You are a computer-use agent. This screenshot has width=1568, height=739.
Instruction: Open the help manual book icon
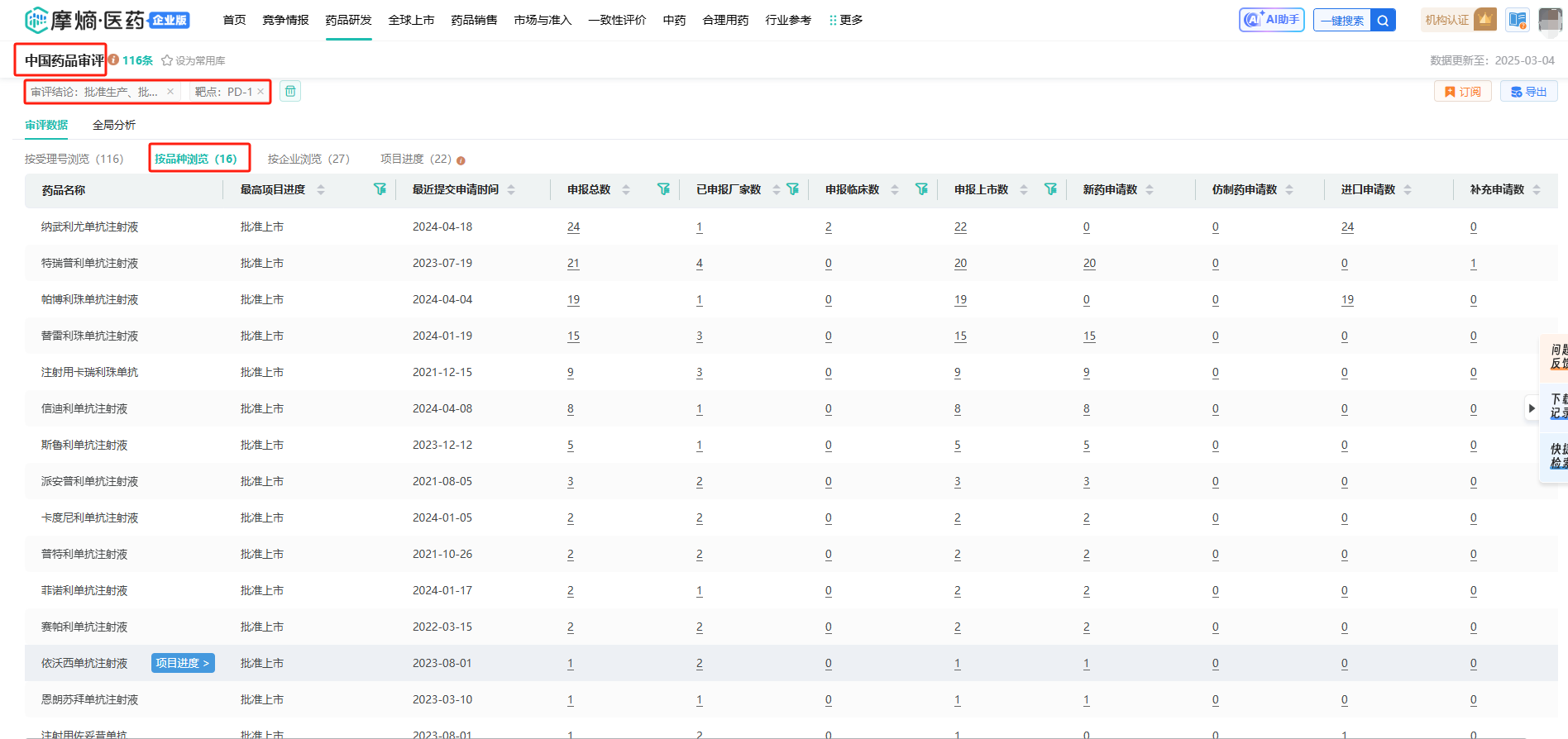(1518, 20)
